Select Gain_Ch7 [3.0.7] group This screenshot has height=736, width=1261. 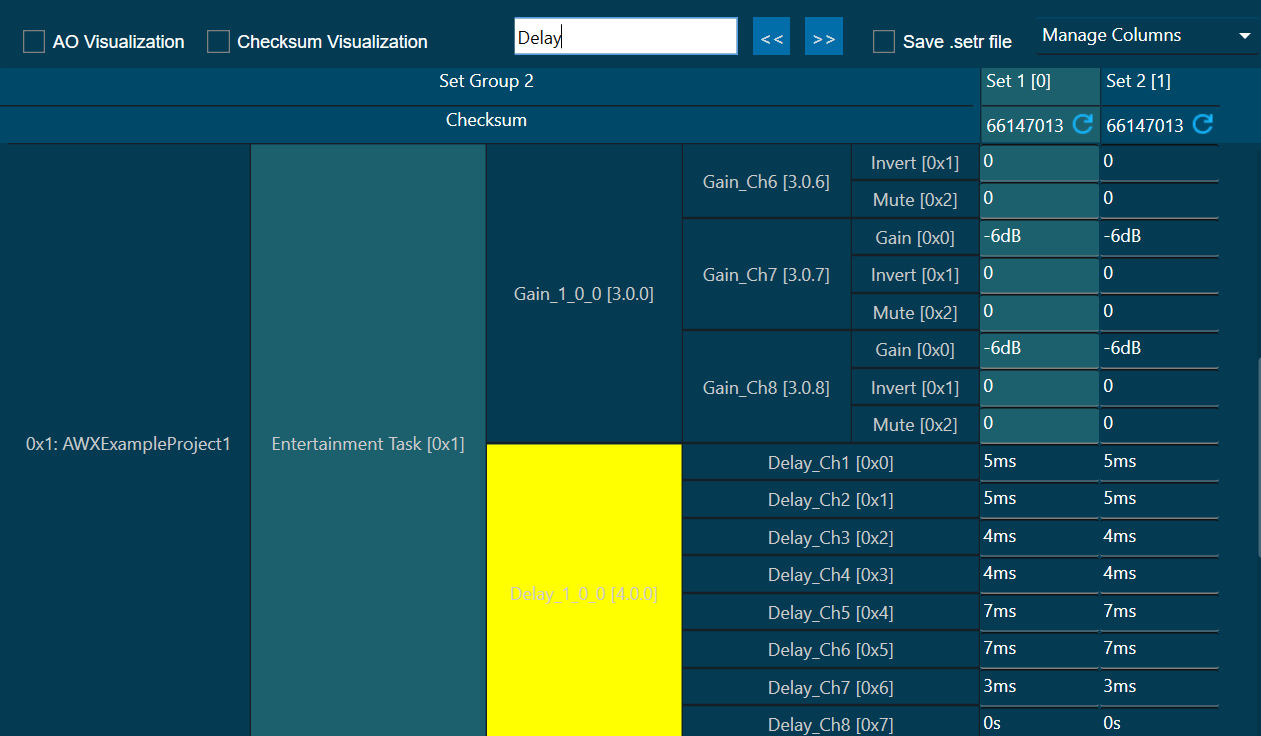tap(766, 275)
